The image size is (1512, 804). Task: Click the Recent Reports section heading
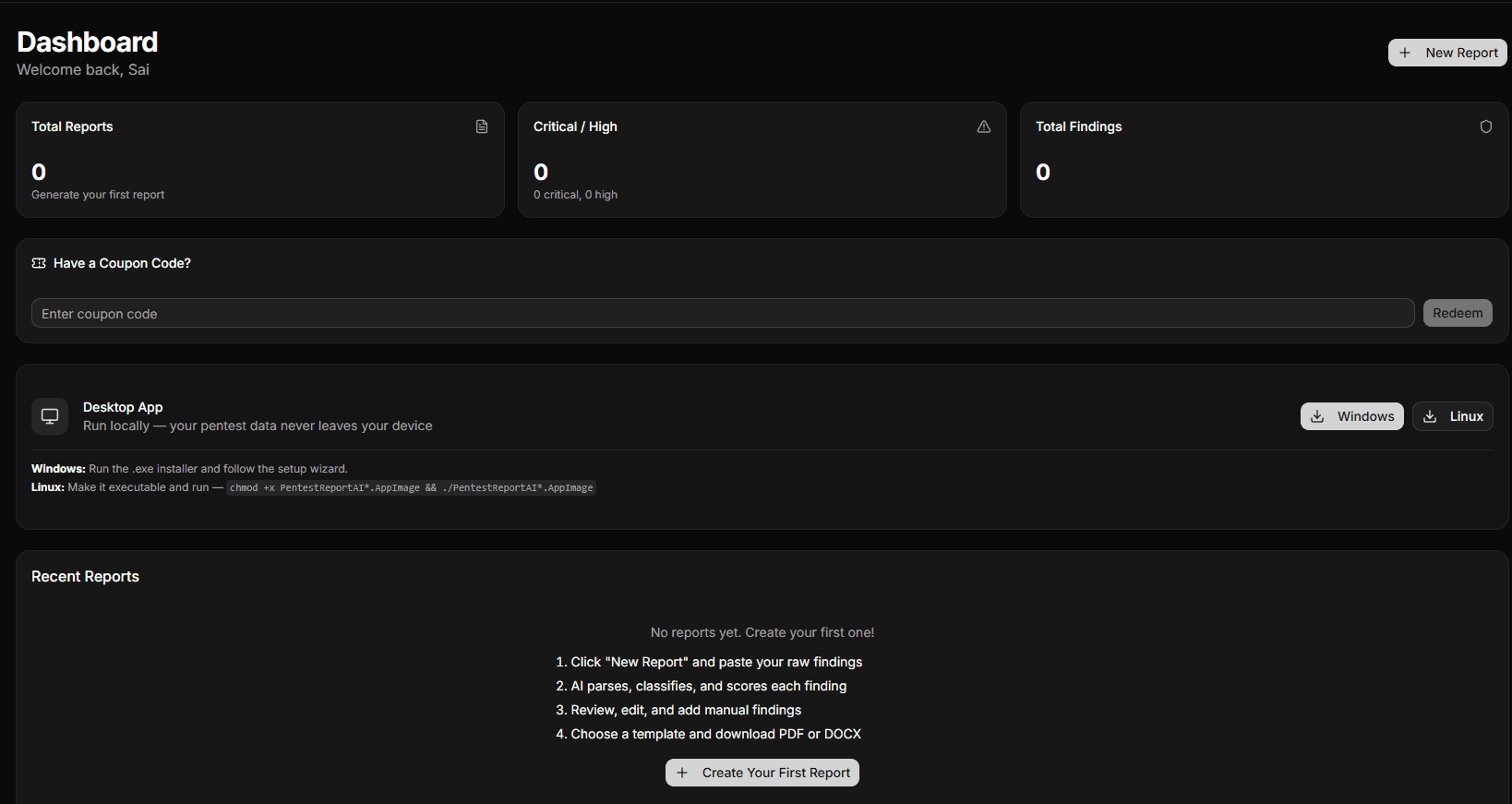(x=85, y=576)
